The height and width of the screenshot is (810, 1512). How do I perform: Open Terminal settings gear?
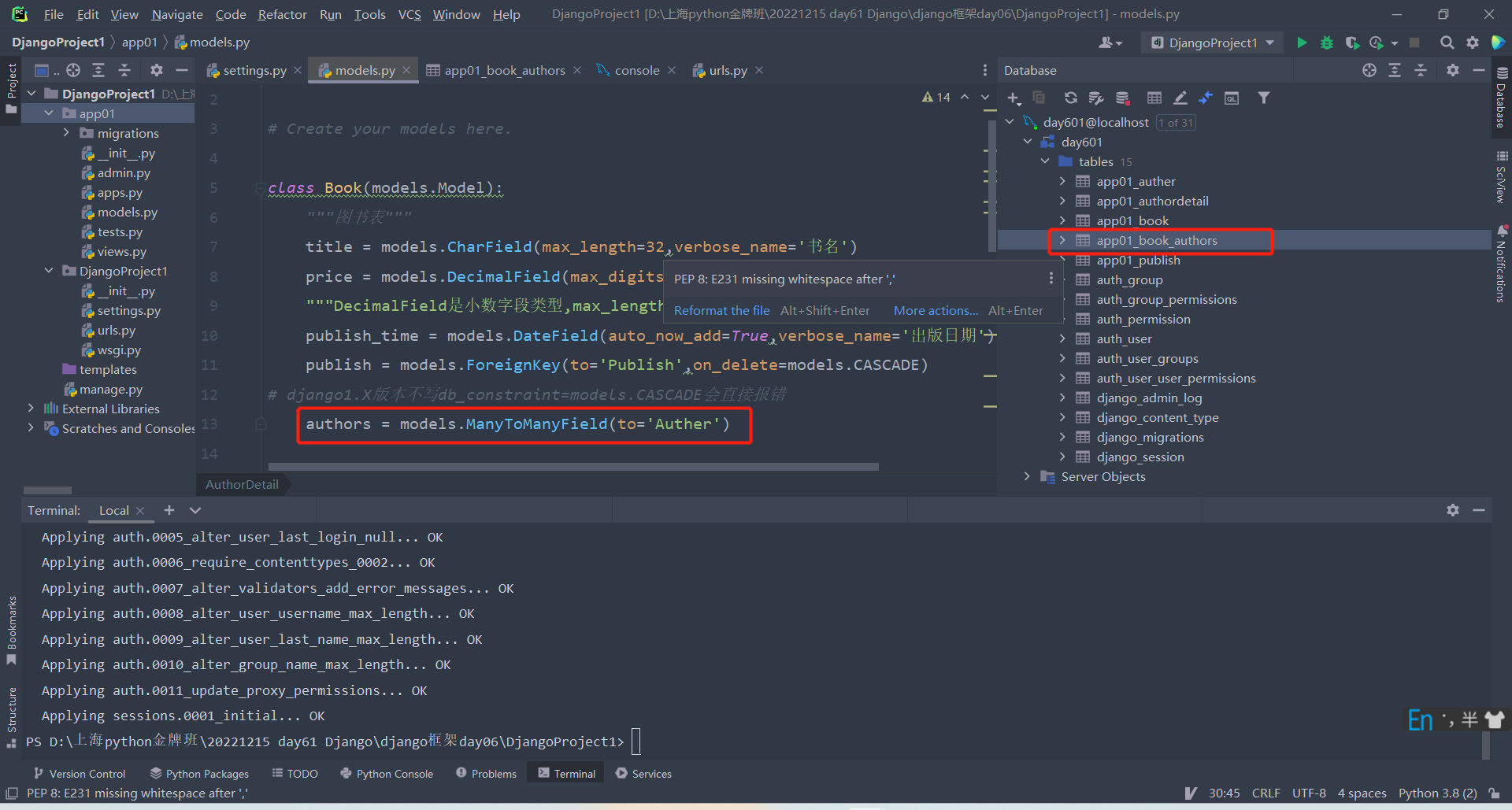point(1453,510)
